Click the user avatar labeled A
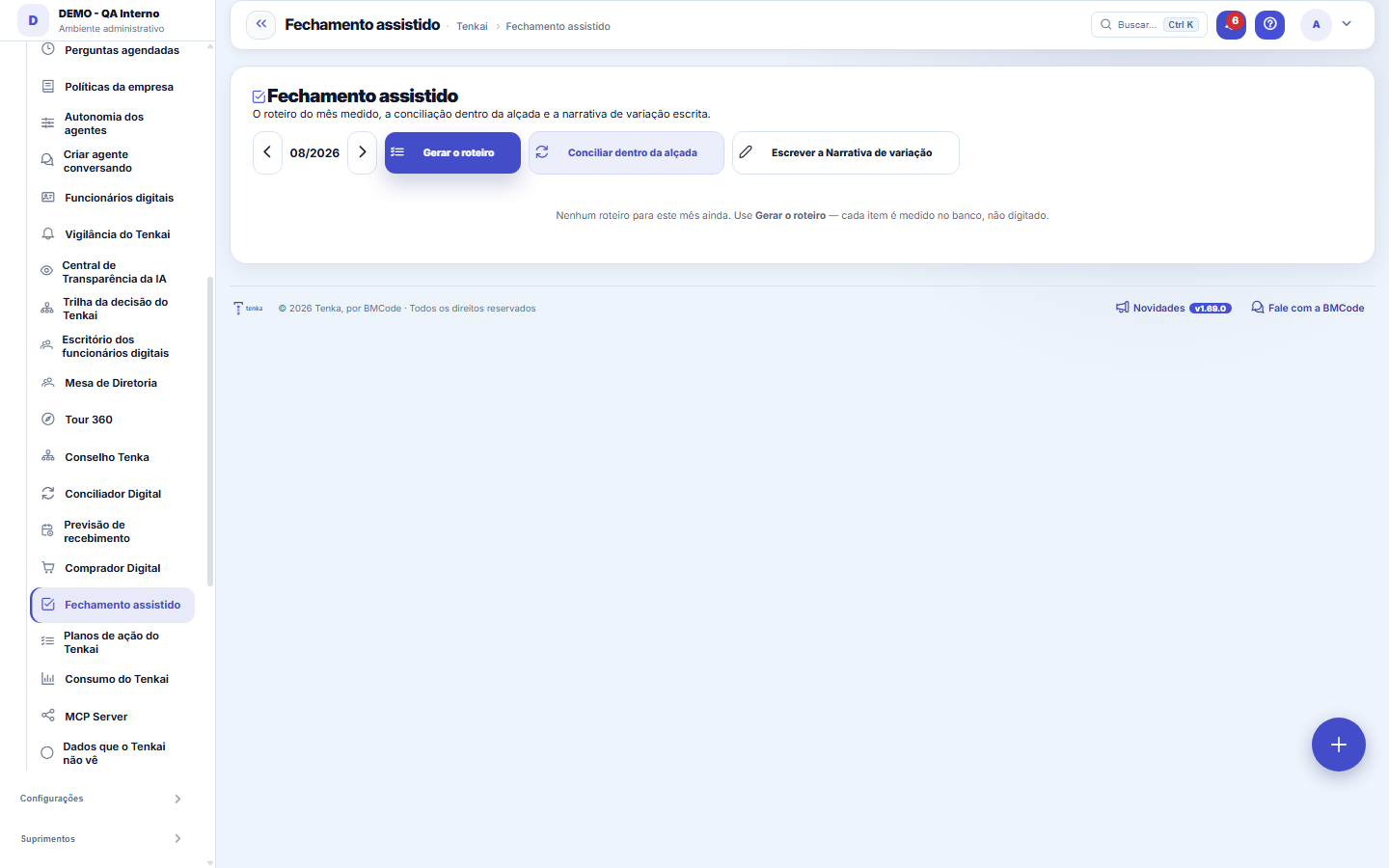This screenshot has width=1389, height=868. click(1316, 24)
